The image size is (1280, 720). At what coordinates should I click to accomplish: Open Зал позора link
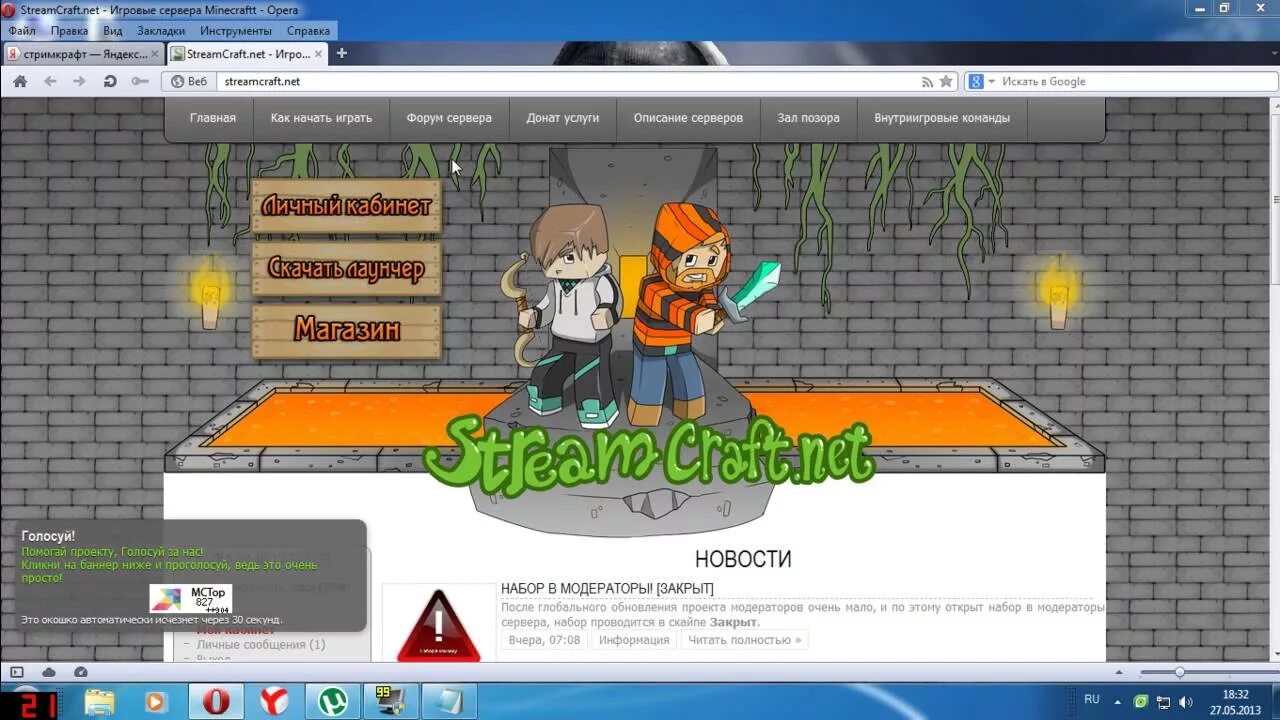point(808,118)
